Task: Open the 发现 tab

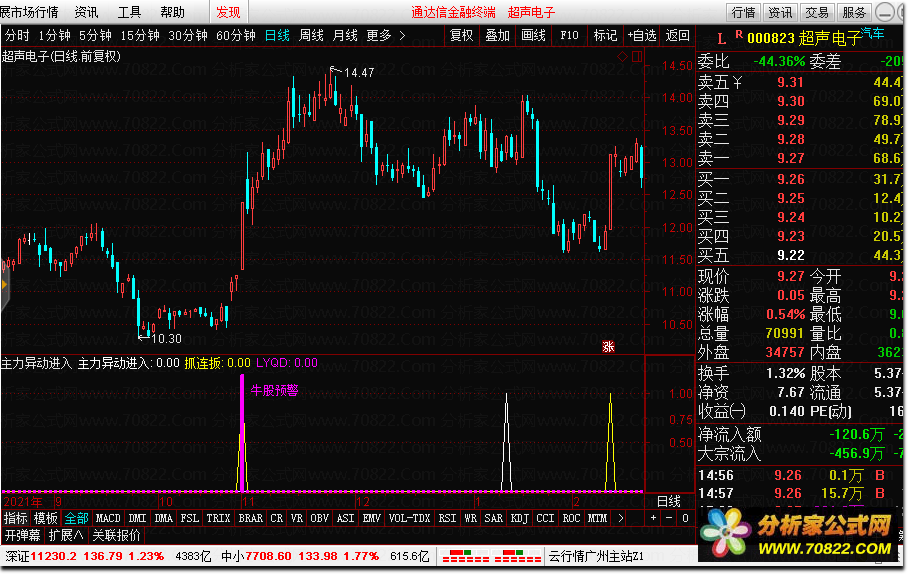Action: tap(228, 12)
